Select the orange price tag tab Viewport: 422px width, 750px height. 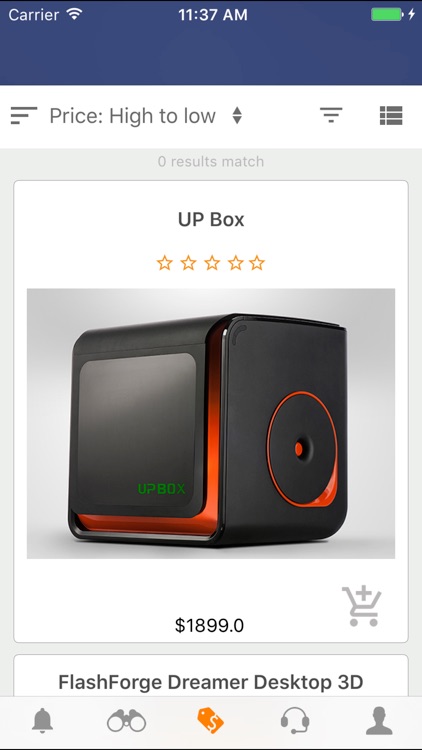point(211,721)
